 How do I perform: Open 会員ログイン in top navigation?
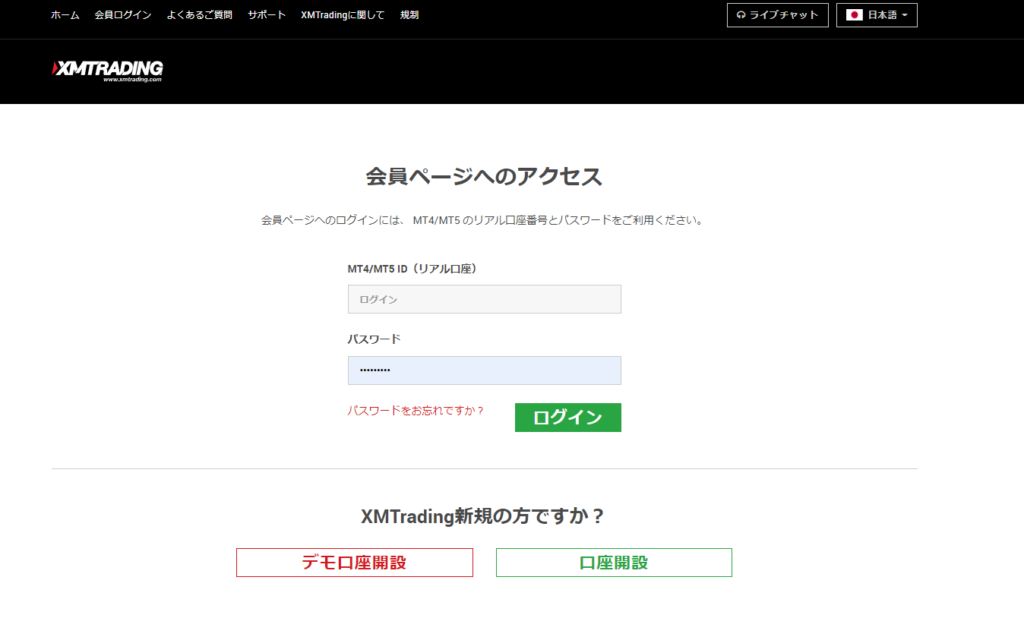(123, 15)
